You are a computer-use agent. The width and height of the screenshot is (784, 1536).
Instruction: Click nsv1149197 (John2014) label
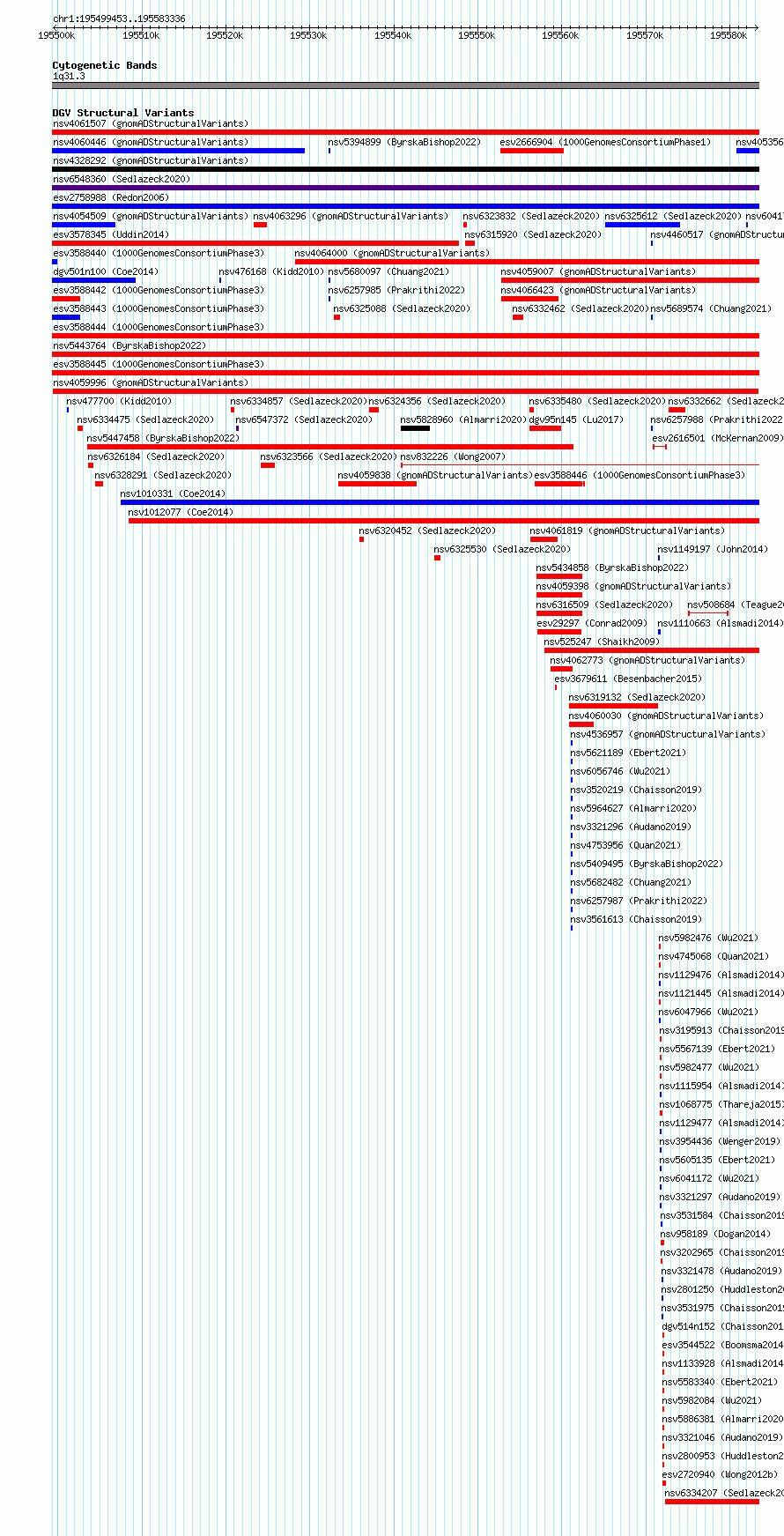[713, 549]
